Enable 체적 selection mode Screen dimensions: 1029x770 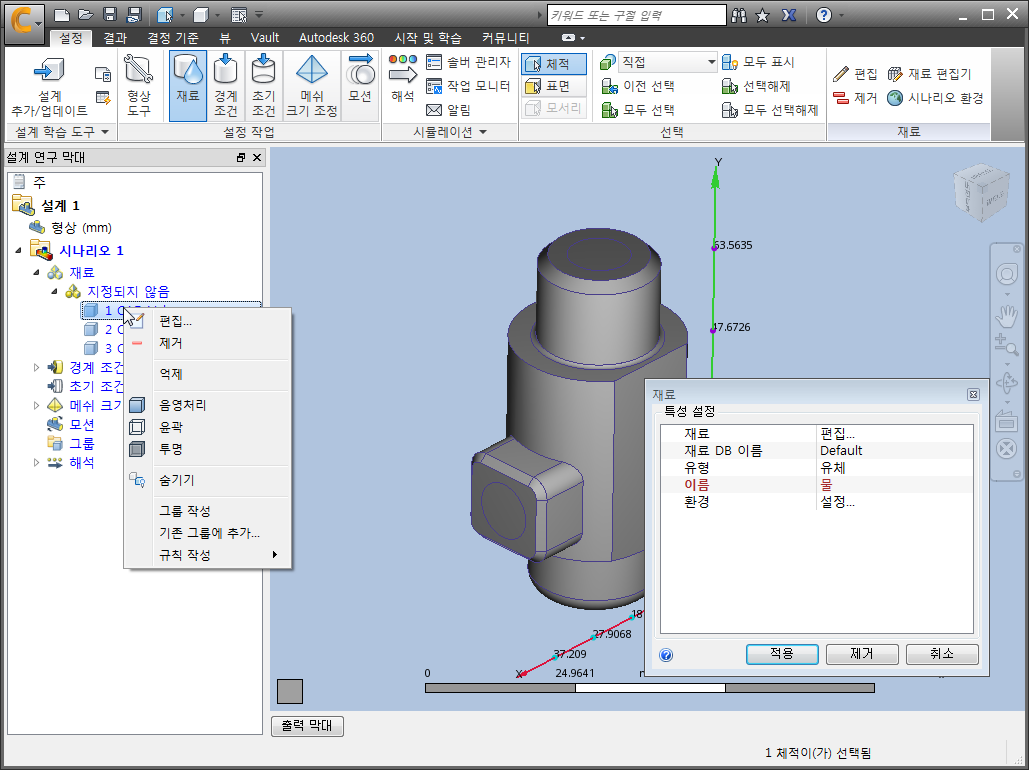click(554, 64)
